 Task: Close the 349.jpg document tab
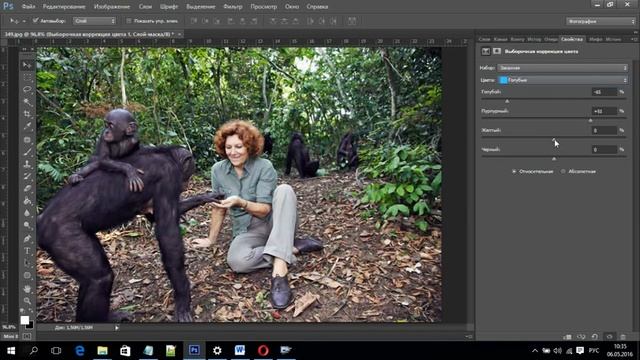[x=180, y=34]
